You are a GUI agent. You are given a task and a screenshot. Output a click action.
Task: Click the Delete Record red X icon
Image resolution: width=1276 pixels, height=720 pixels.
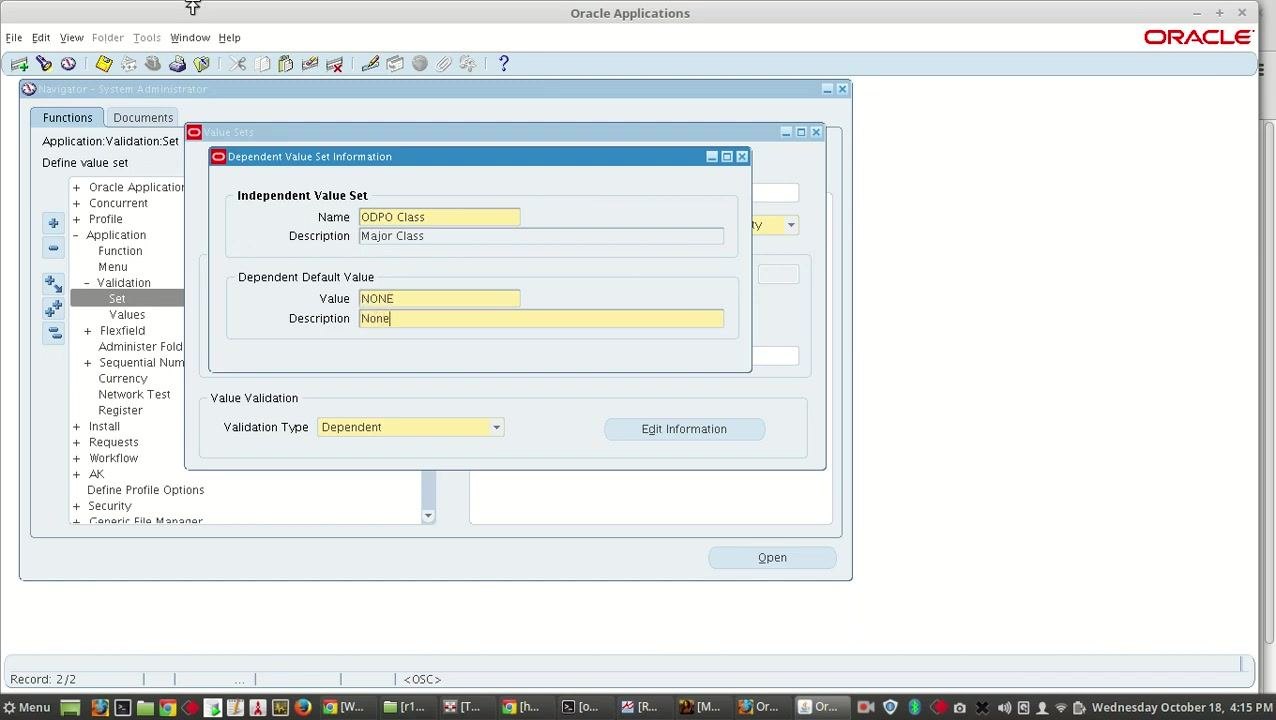(335, 64)
